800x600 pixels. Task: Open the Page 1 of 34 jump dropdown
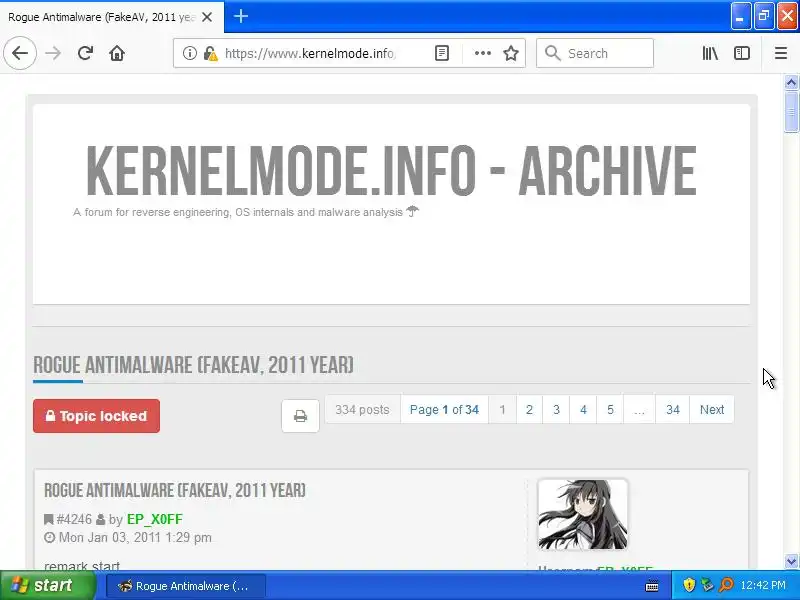click(x=444, y=410)
